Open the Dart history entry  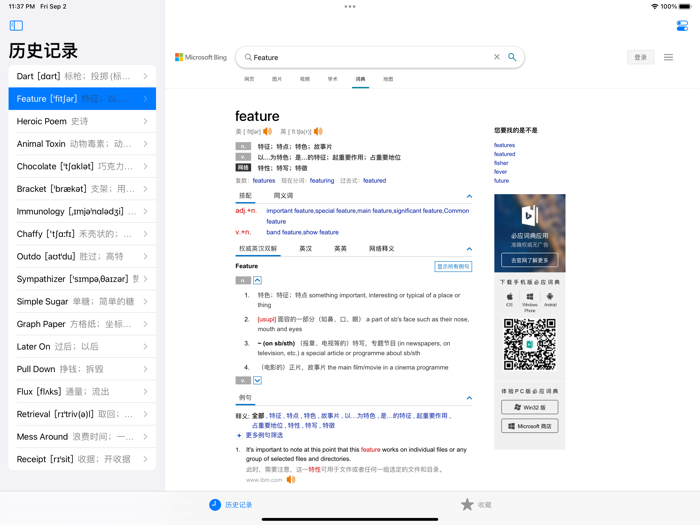click(82, 76)
